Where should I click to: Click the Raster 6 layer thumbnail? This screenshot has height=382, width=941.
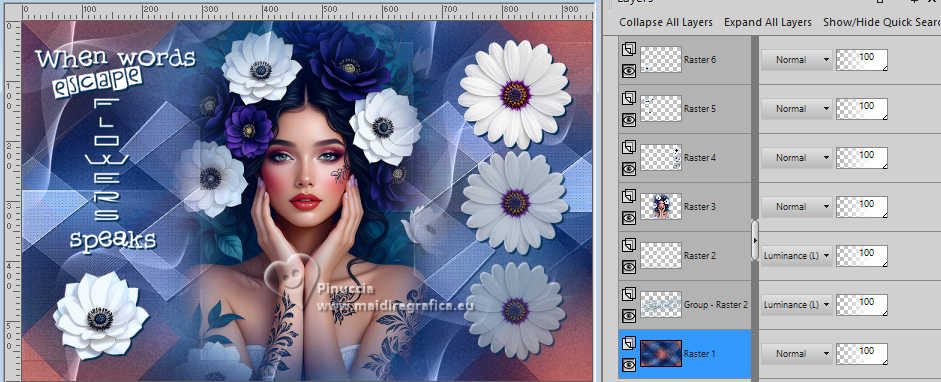[661, 60]
